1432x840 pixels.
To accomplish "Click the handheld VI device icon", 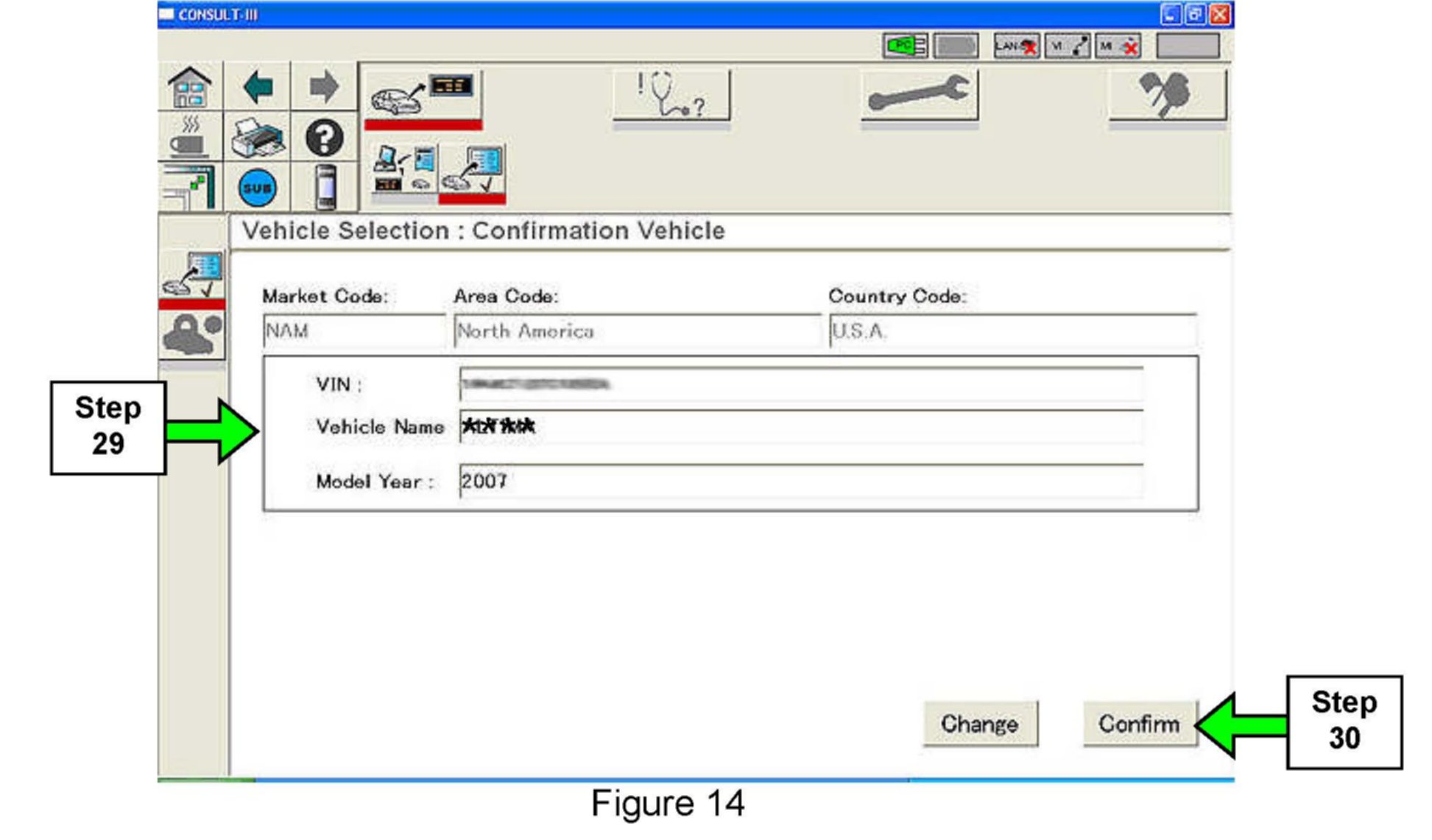I will click(325, 188).
